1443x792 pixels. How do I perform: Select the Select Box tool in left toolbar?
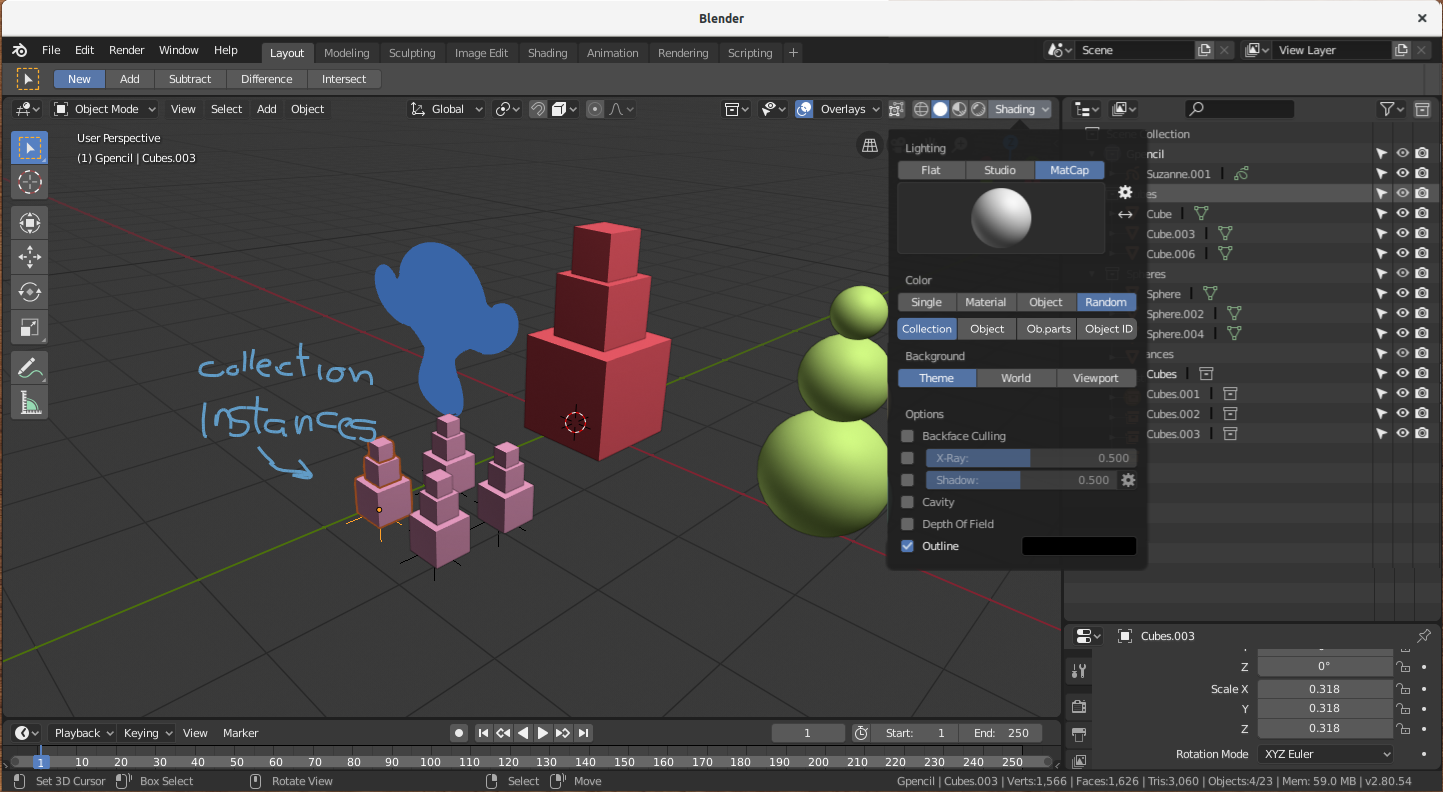pyautogui.click(x=29, y=148)
